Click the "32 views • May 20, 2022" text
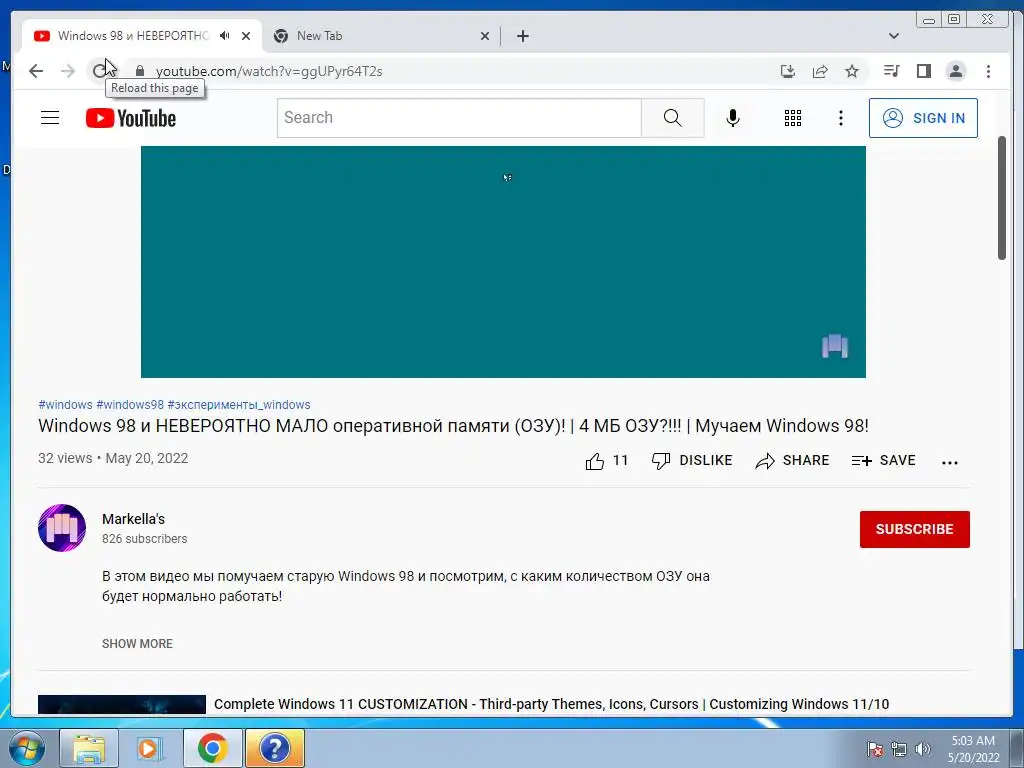 (113, 458)
